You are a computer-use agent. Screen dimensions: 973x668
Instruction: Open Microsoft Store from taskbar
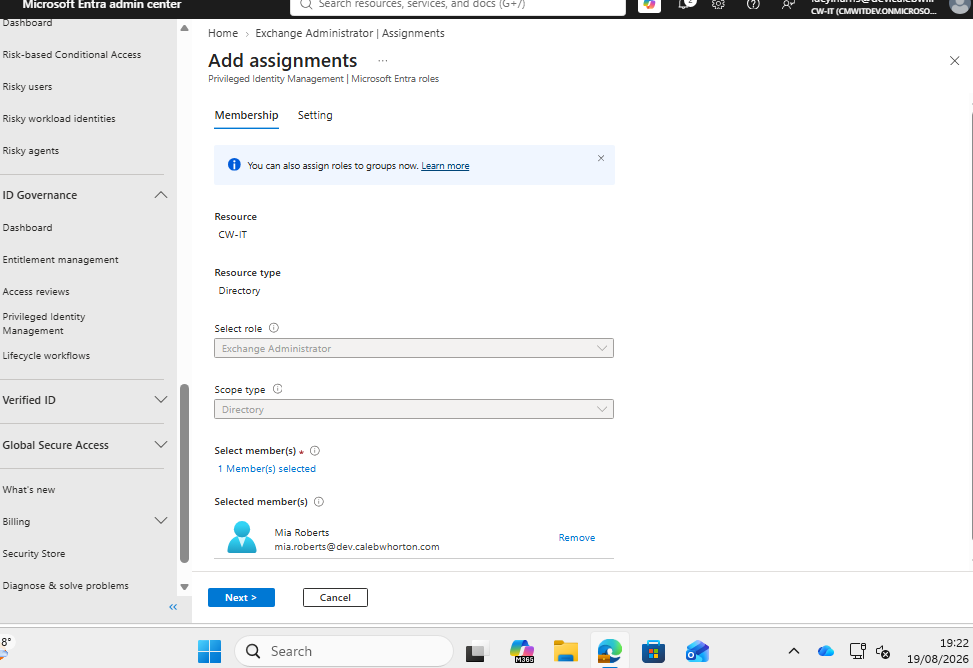pyautogui.click(x=653, y=652)
